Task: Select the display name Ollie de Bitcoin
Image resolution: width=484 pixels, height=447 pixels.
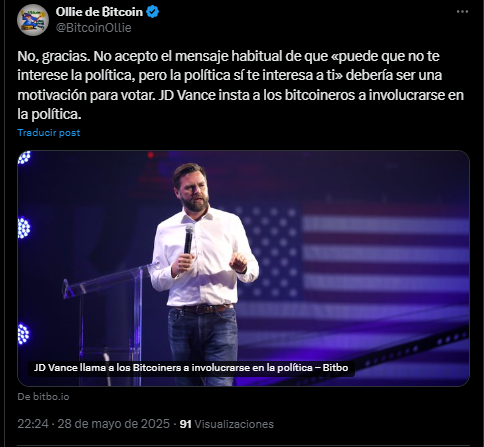Action: 99,12
